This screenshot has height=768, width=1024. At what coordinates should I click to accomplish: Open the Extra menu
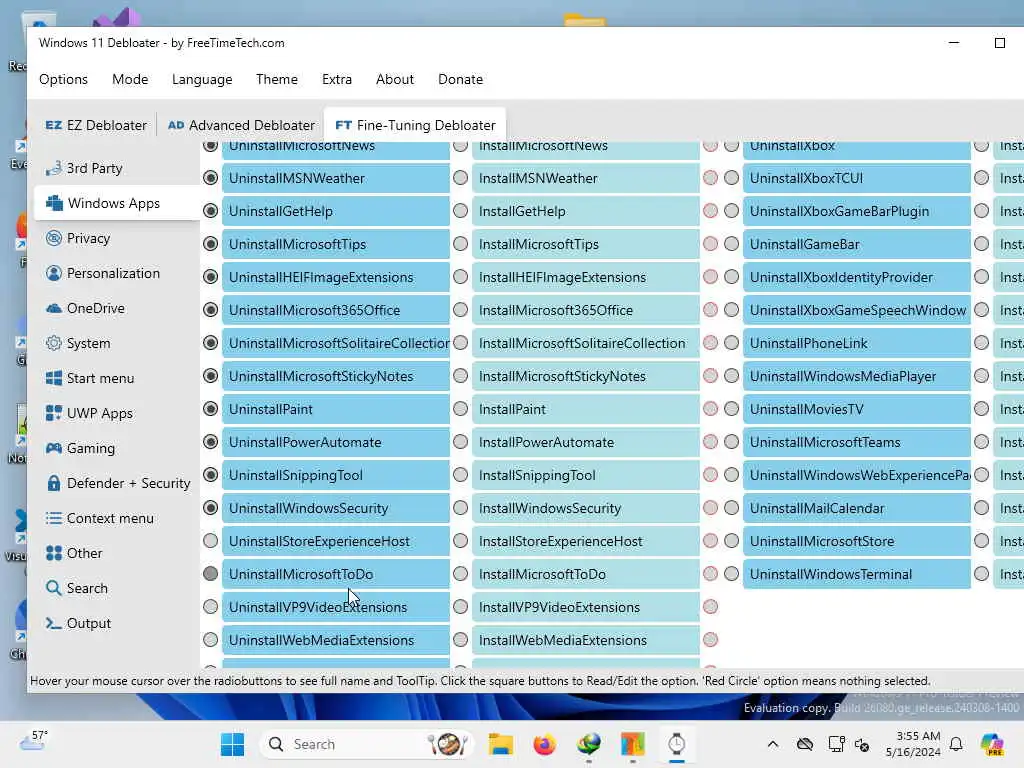[x=337, y=79]
